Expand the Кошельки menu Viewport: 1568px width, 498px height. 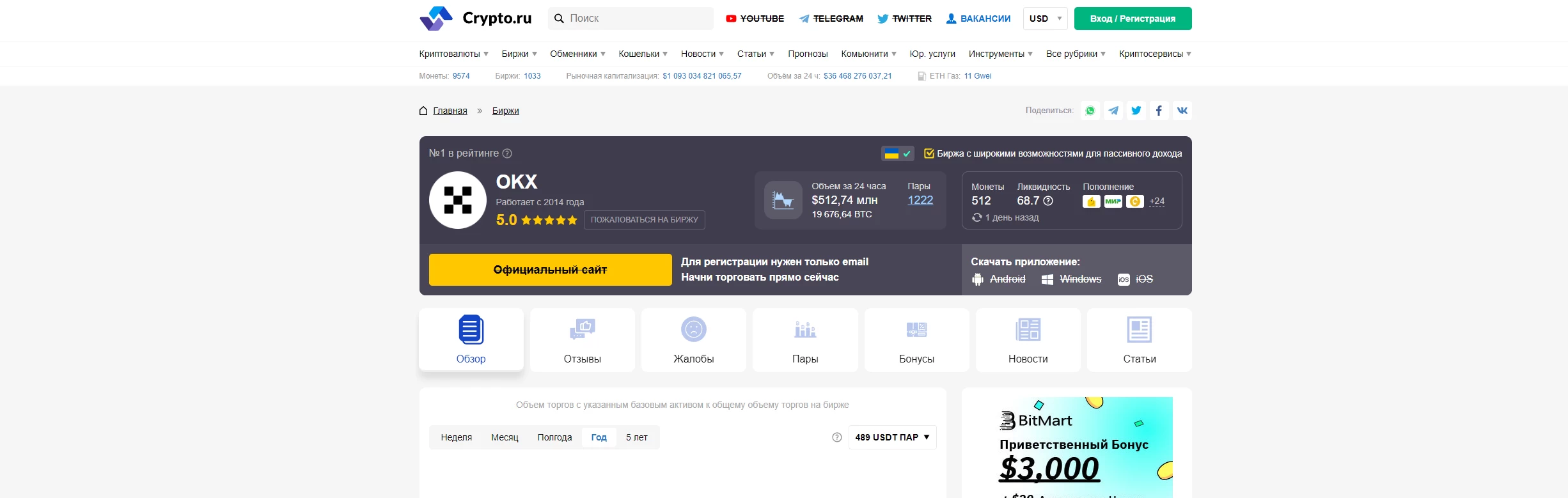pyautogui.click(x=643, y=54)
